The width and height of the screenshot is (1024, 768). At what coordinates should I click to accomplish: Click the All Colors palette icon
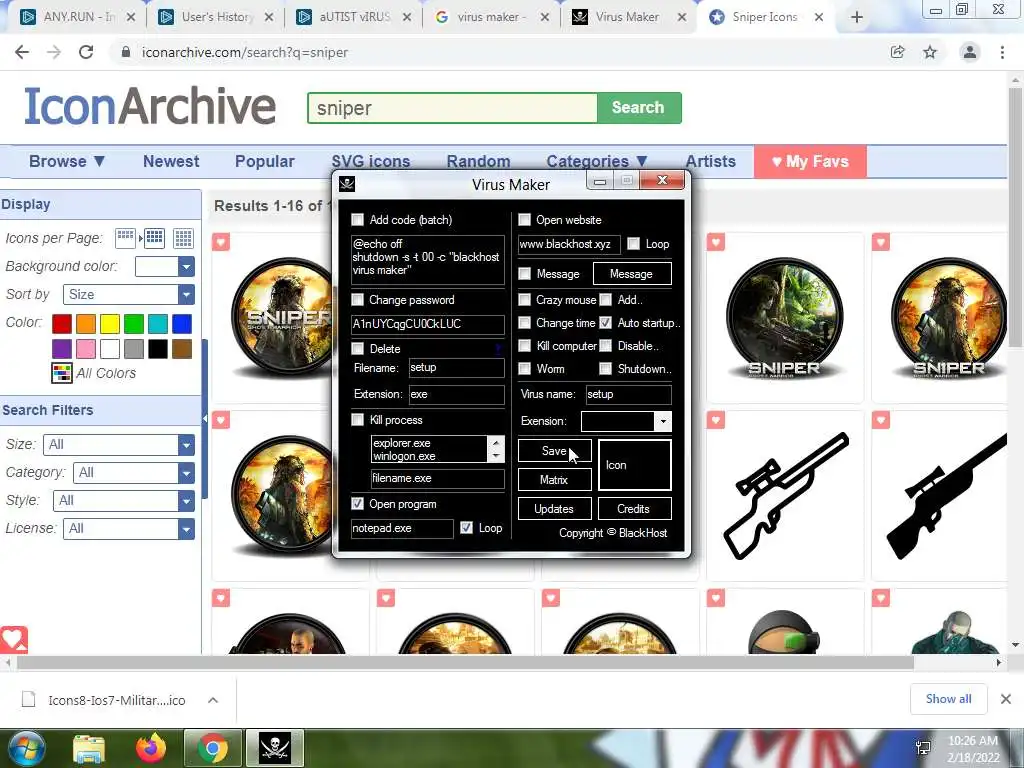(61, 373)
